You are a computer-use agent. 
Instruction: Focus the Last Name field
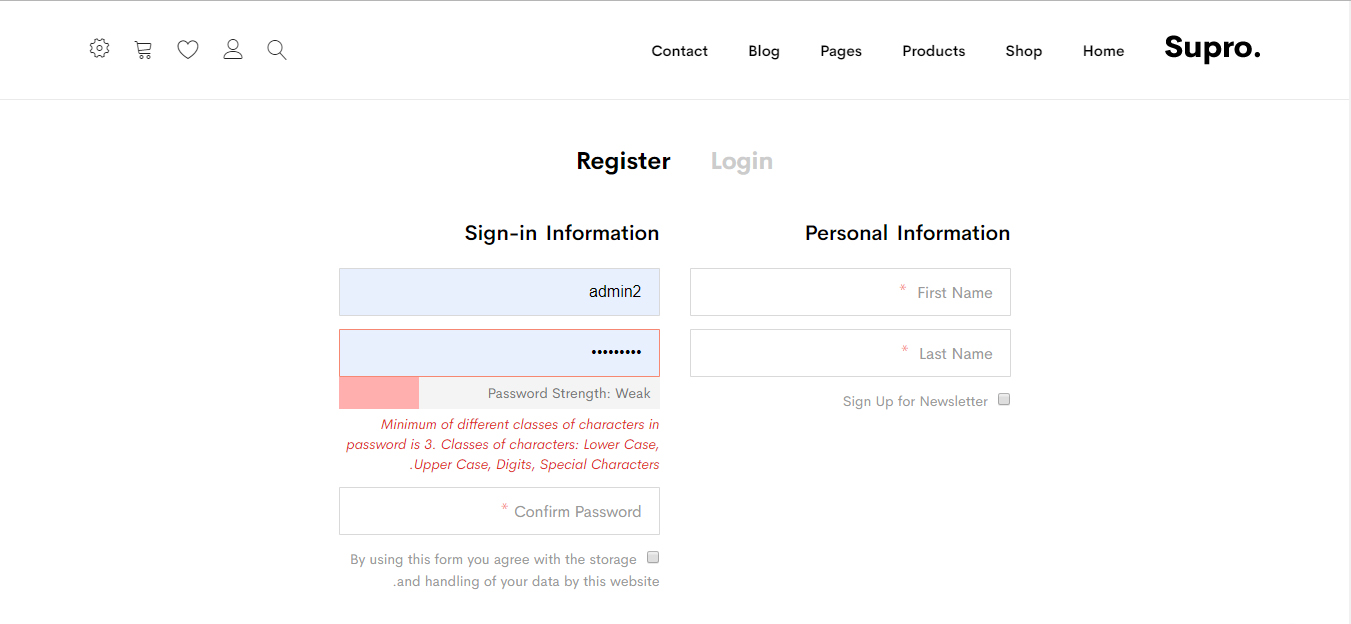[850, 353]
